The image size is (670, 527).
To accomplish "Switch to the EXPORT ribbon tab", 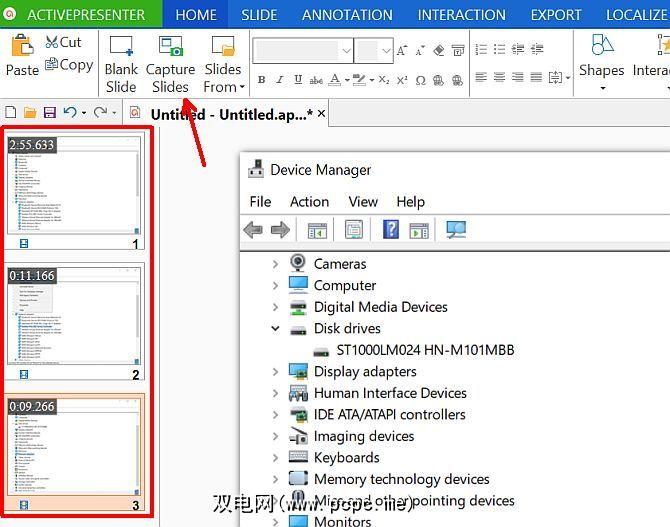I will click(x=556, y=15).
